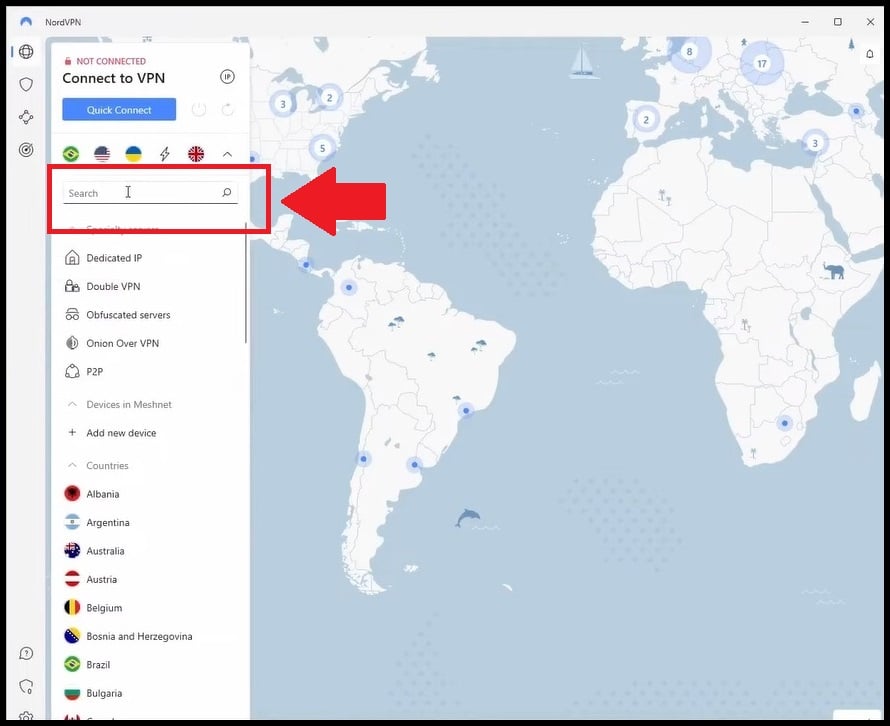Open the help question mark icon
Image resolution: width=890 pixels, height=726 pixels.
(x=26, y=654)
